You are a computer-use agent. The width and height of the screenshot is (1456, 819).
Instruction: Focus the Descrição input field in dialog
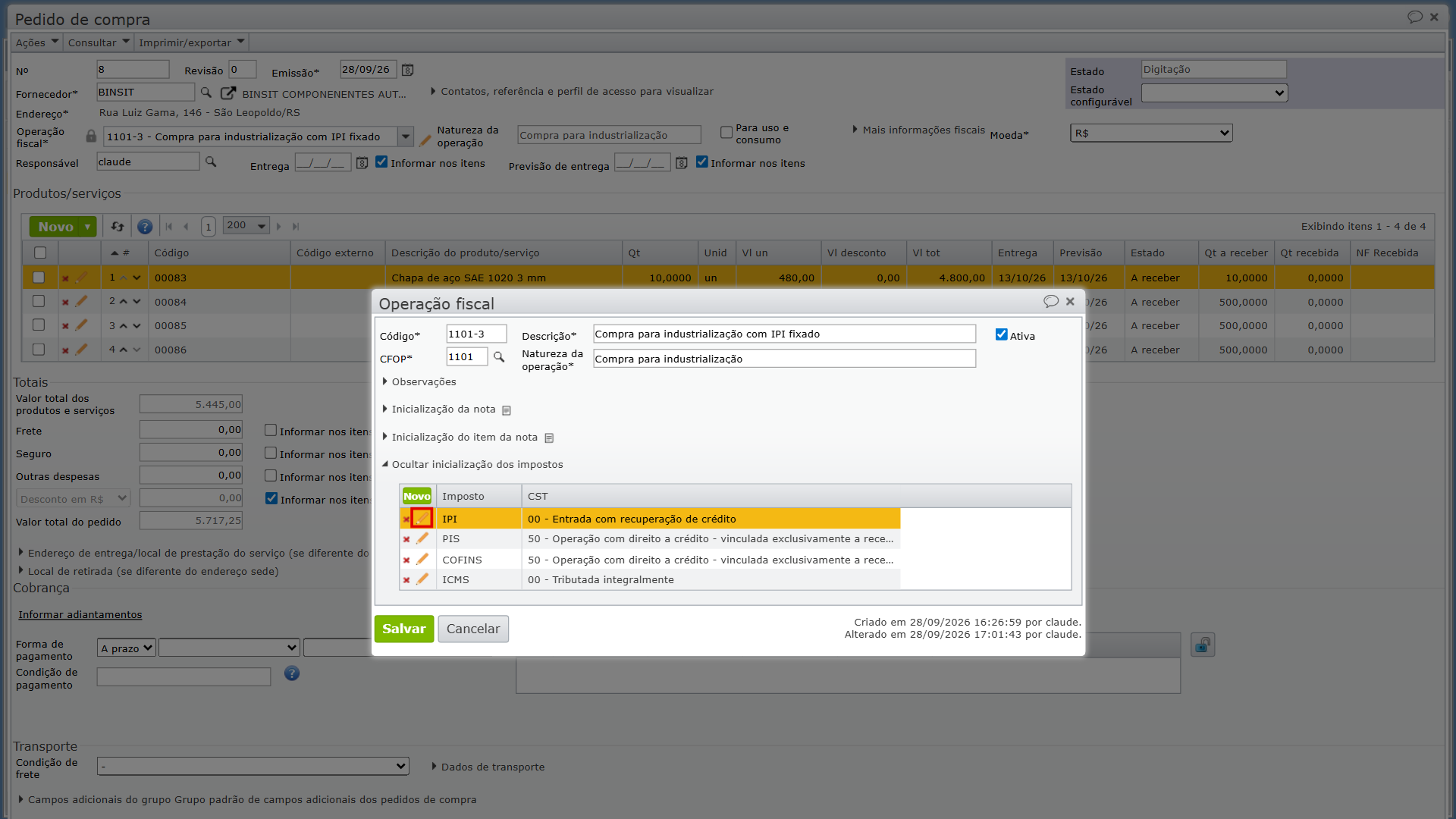[784, 334]
